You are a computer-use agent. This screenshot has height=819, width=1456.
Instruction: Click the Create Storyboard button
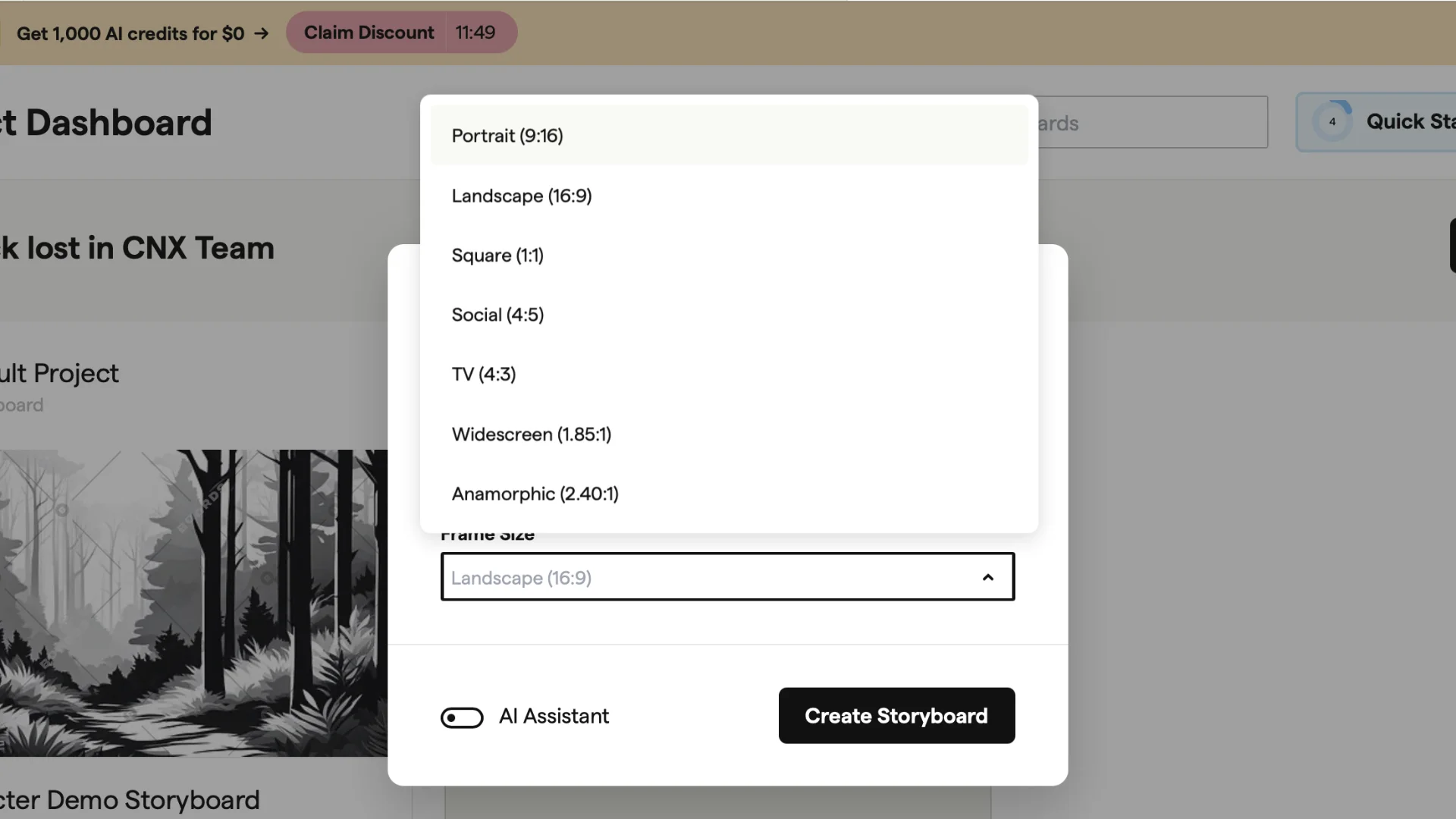896,716
